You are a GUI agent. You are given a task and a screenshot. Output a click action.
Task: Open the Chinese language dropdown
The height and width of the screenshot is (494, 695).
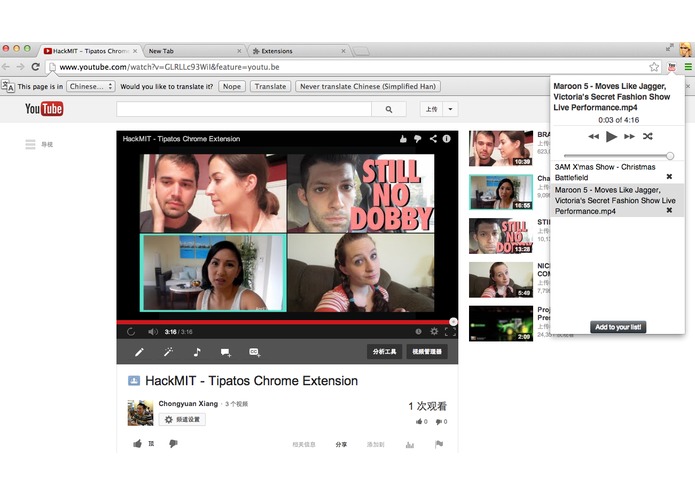point(91,86)
